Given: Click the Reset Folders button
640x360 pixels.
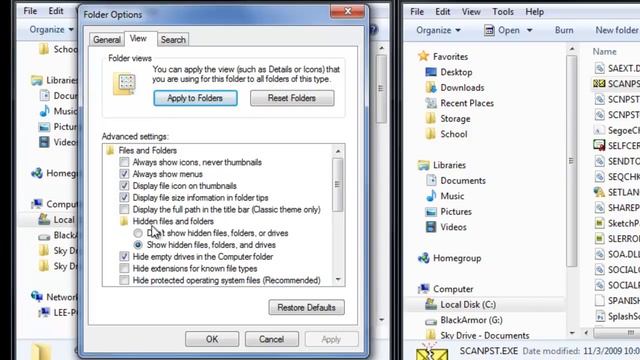Looking at the screenshot, I should [x=292, y=98].
